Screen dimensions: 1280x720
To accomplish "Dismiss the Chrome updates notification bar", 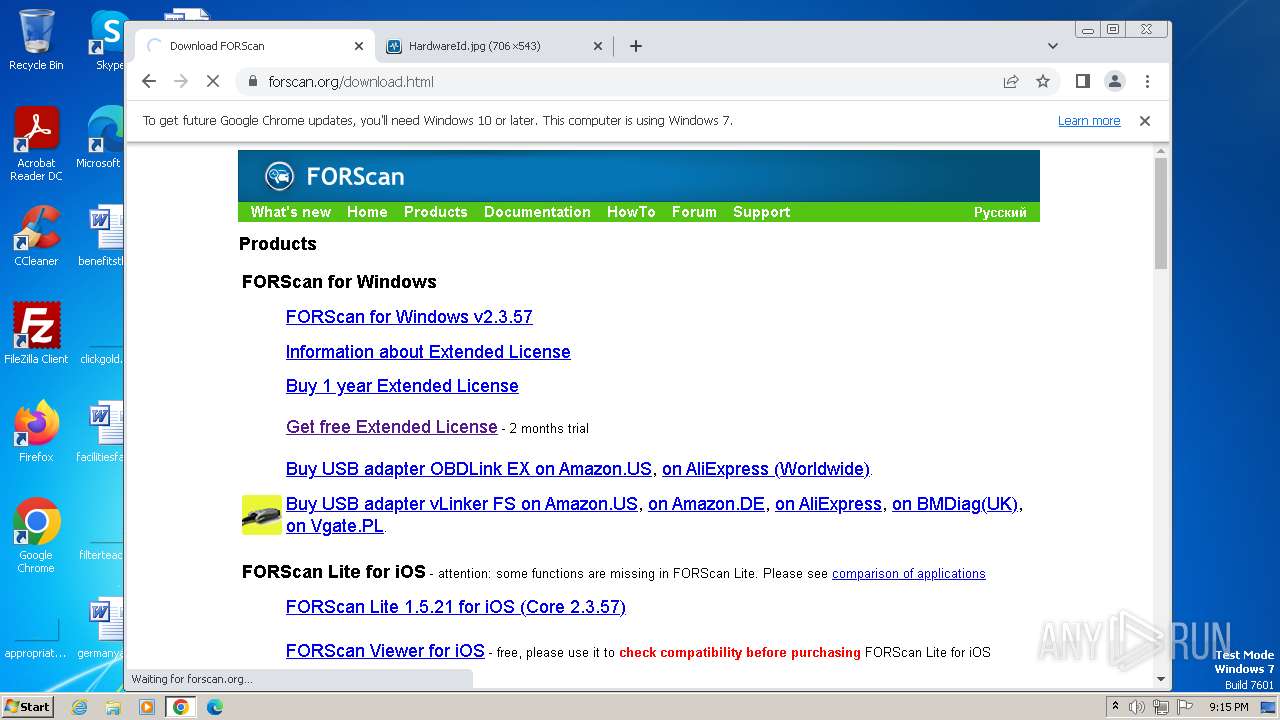I will pyautogui.click(x=1145, y=120).
